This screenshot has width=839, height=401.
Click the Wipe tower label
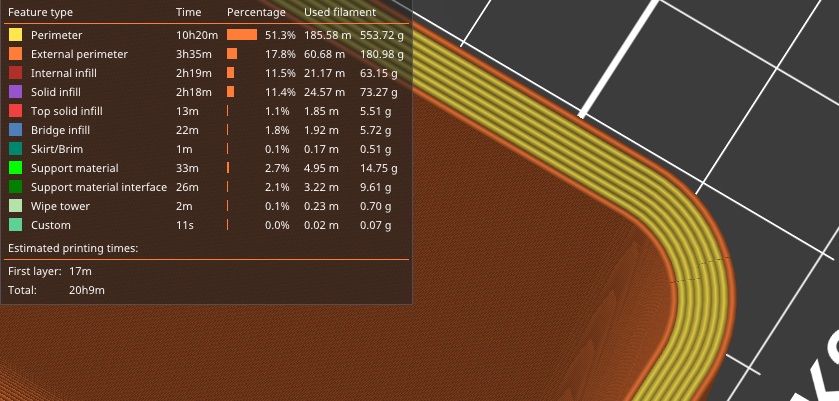tap(60, 206)
